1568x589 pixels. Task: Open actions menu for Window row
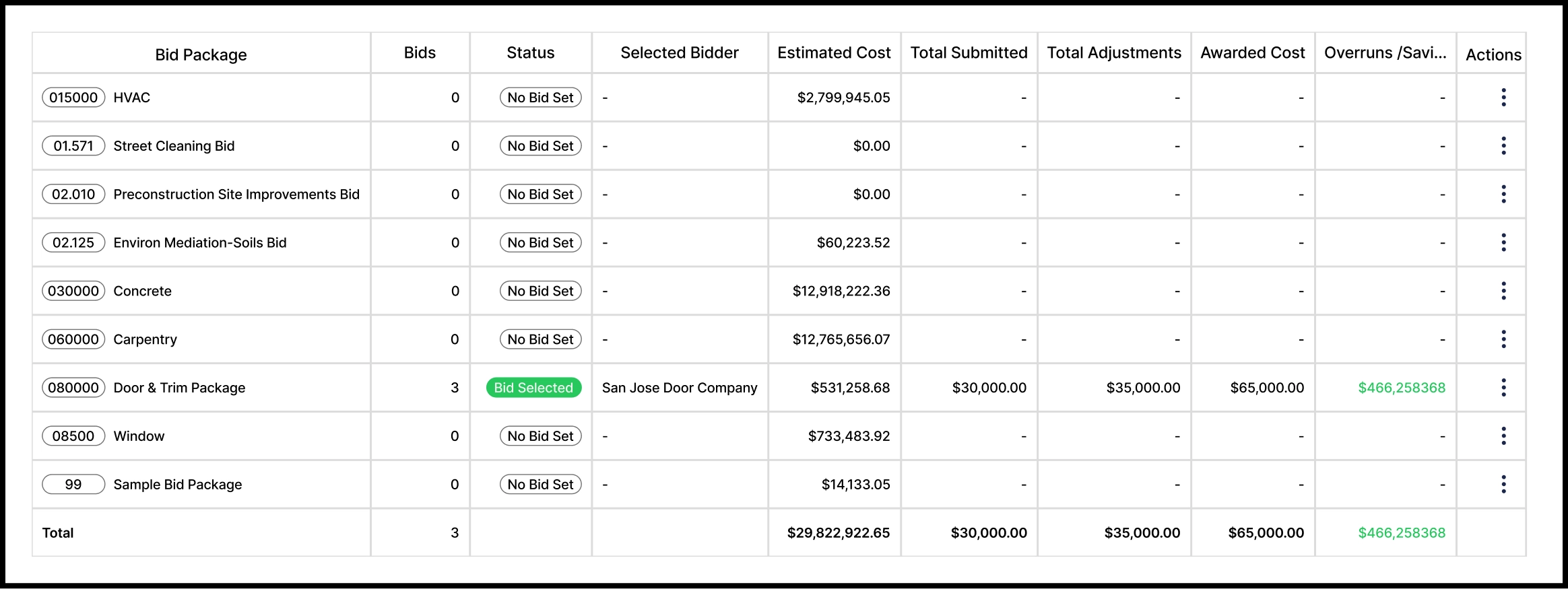[x=1503, y=436]
